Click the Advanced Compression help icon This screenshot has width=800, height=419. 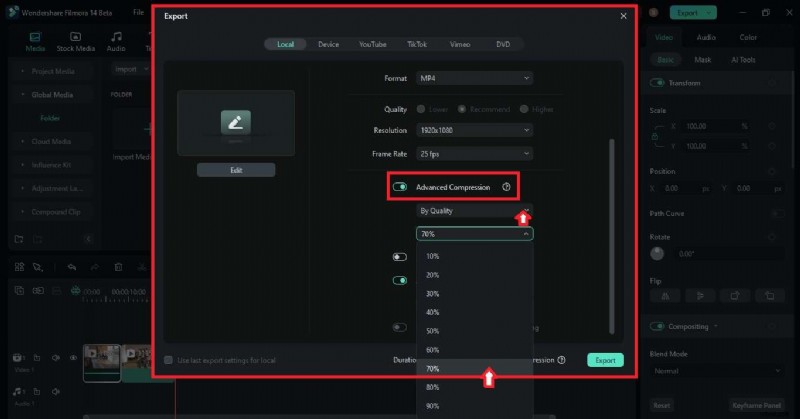point(506,187)
